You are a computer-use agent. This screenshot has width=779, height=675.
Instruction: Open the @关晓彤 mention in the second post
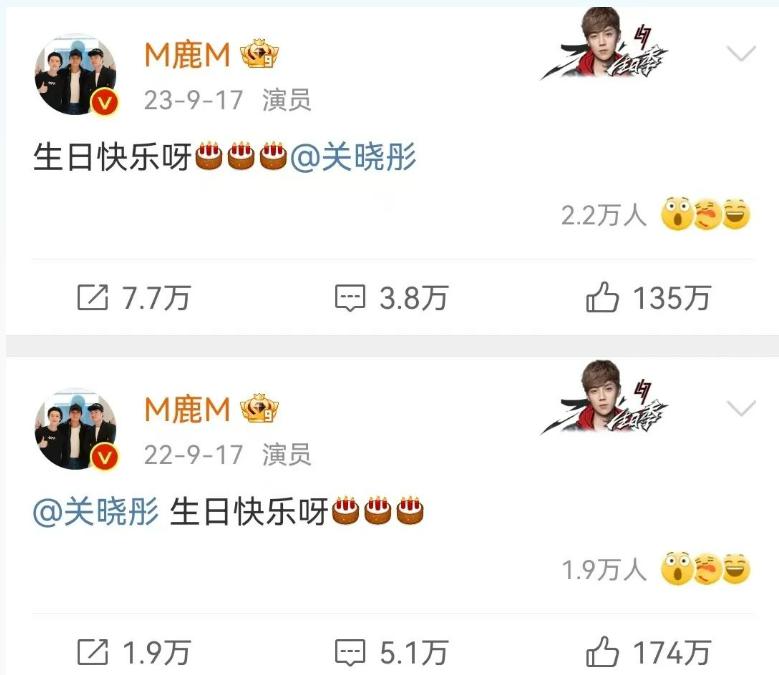tap(96, 511)
